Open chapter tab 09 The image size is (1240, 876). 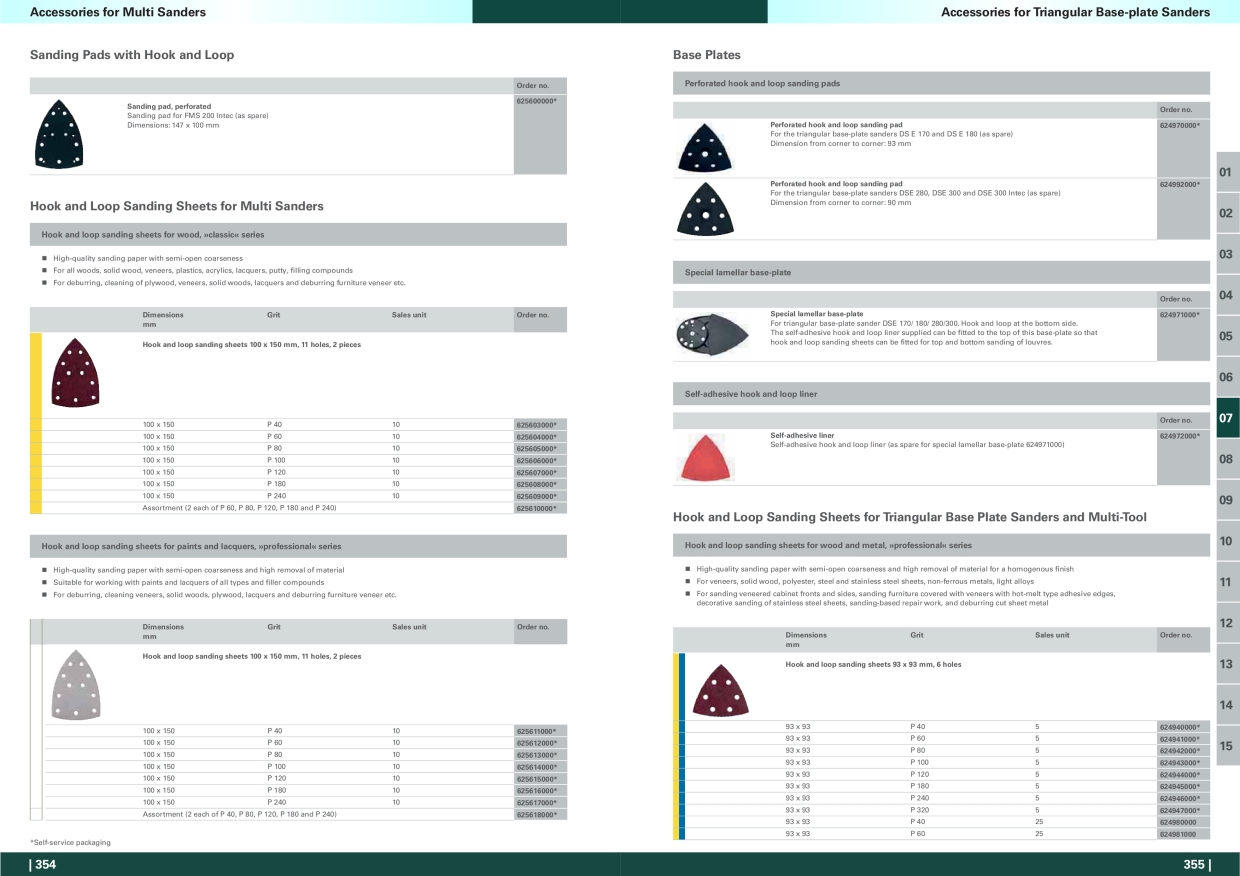[1226, 500]
